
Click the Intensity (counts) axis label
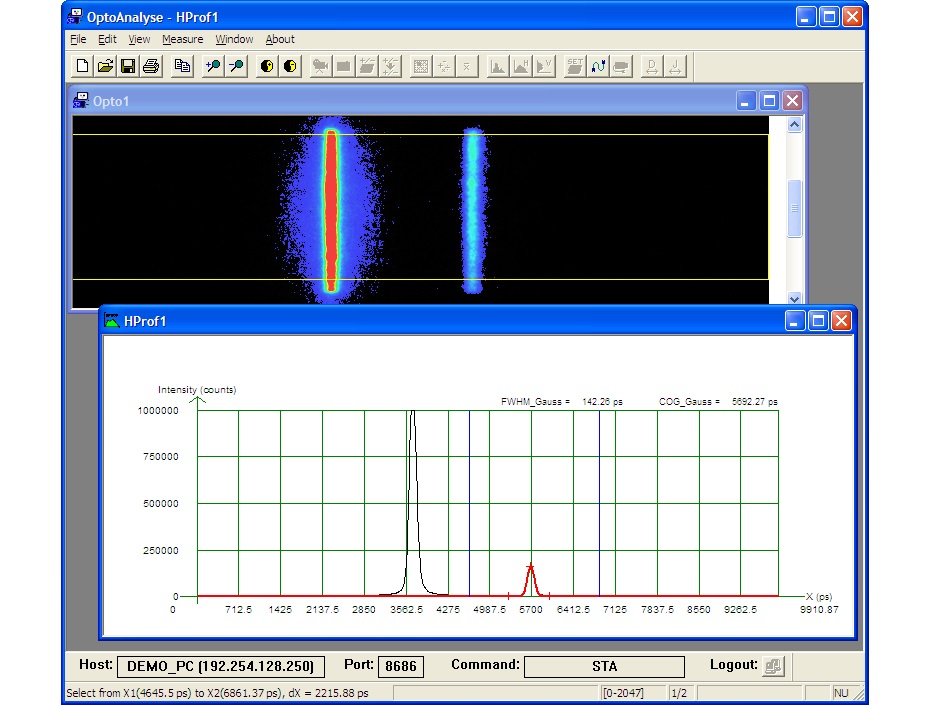click(x=197, y=390)
